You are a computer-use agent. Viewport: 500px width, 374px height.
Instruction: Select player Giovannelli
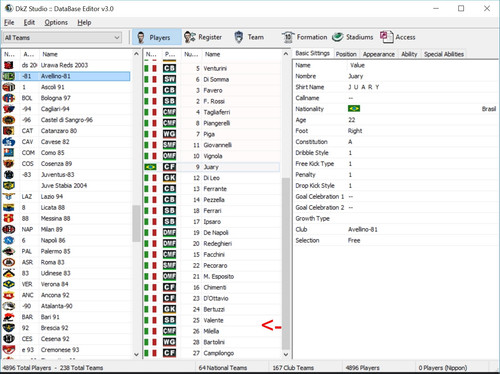212,145
